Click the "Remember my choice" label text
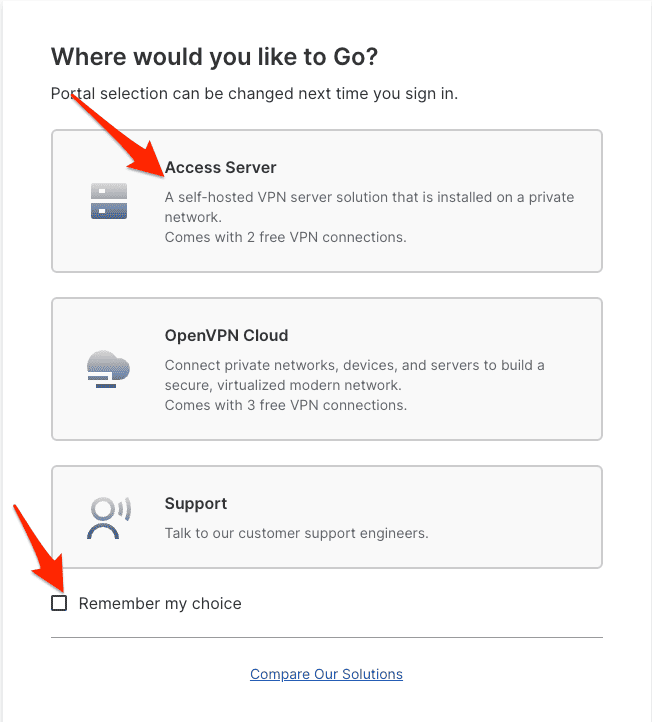Image resolution: width=652 pixels, height=722 pixels. click(160, 603)
